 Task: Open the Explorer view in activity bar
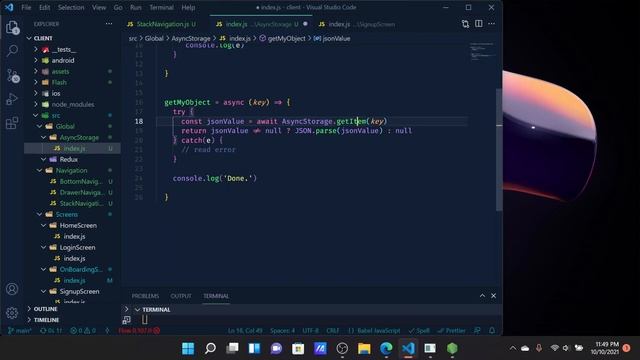tap(12, 27)
